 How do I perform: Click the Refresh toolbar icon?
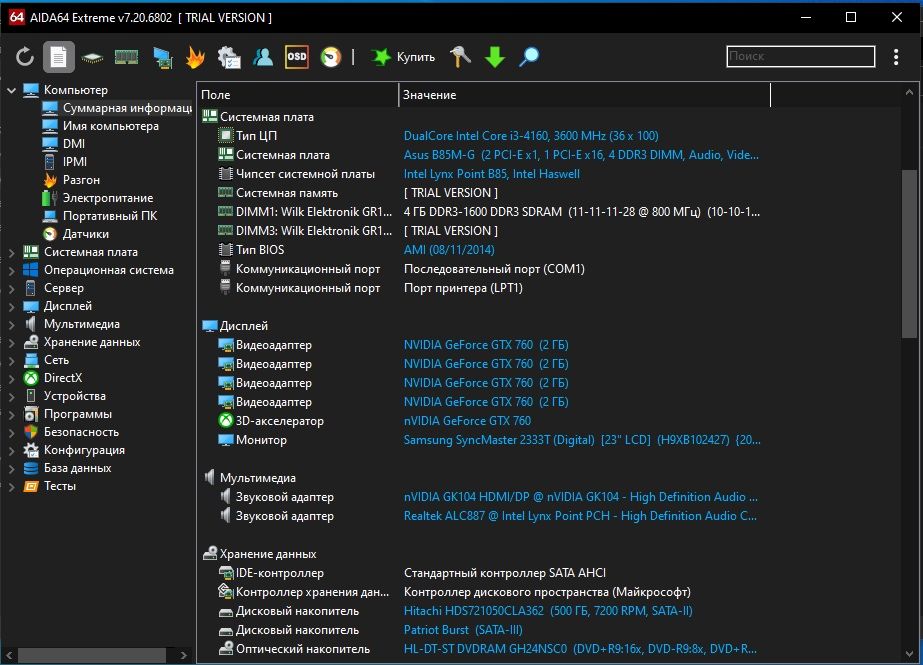pyautogui.click(x=25, y=57)
